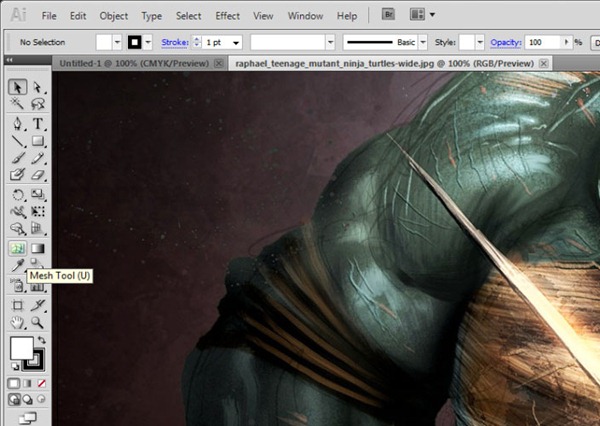This screenshot has height=426, width=600.
Task: Close the Untitled-1 tab
Action: coord(218,63)
